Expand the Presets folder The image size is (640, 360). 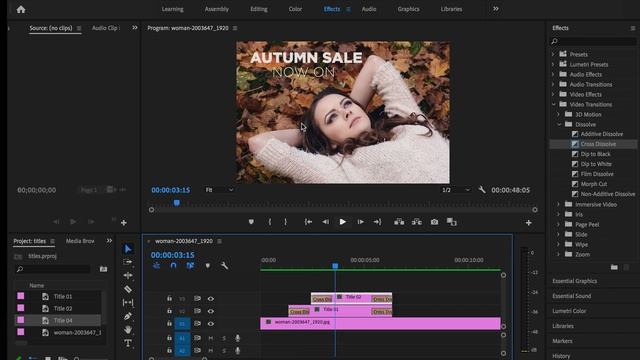click(553, 54)
